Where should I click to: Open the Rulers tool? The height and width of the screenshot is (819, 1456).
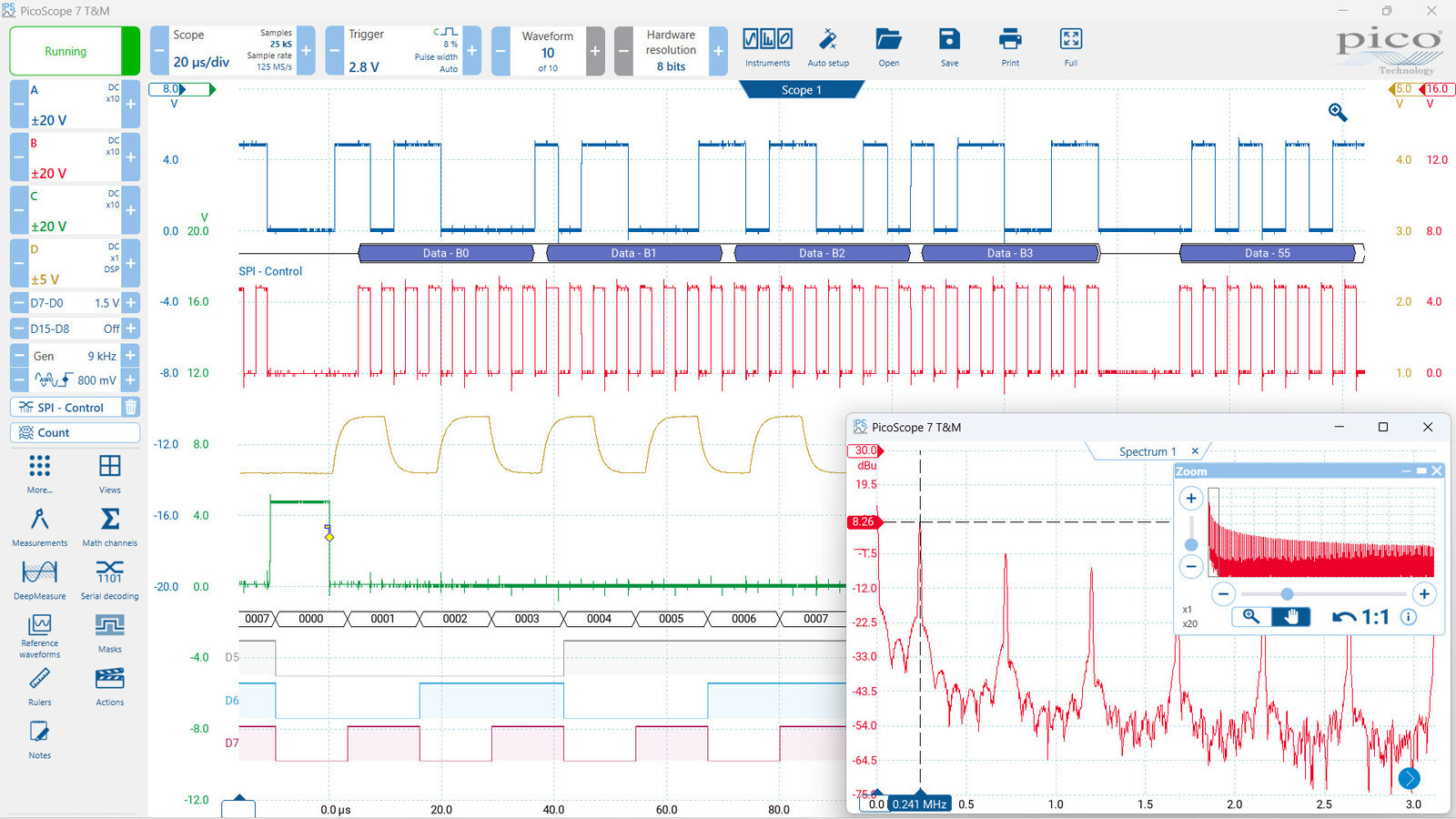[39, 686]
